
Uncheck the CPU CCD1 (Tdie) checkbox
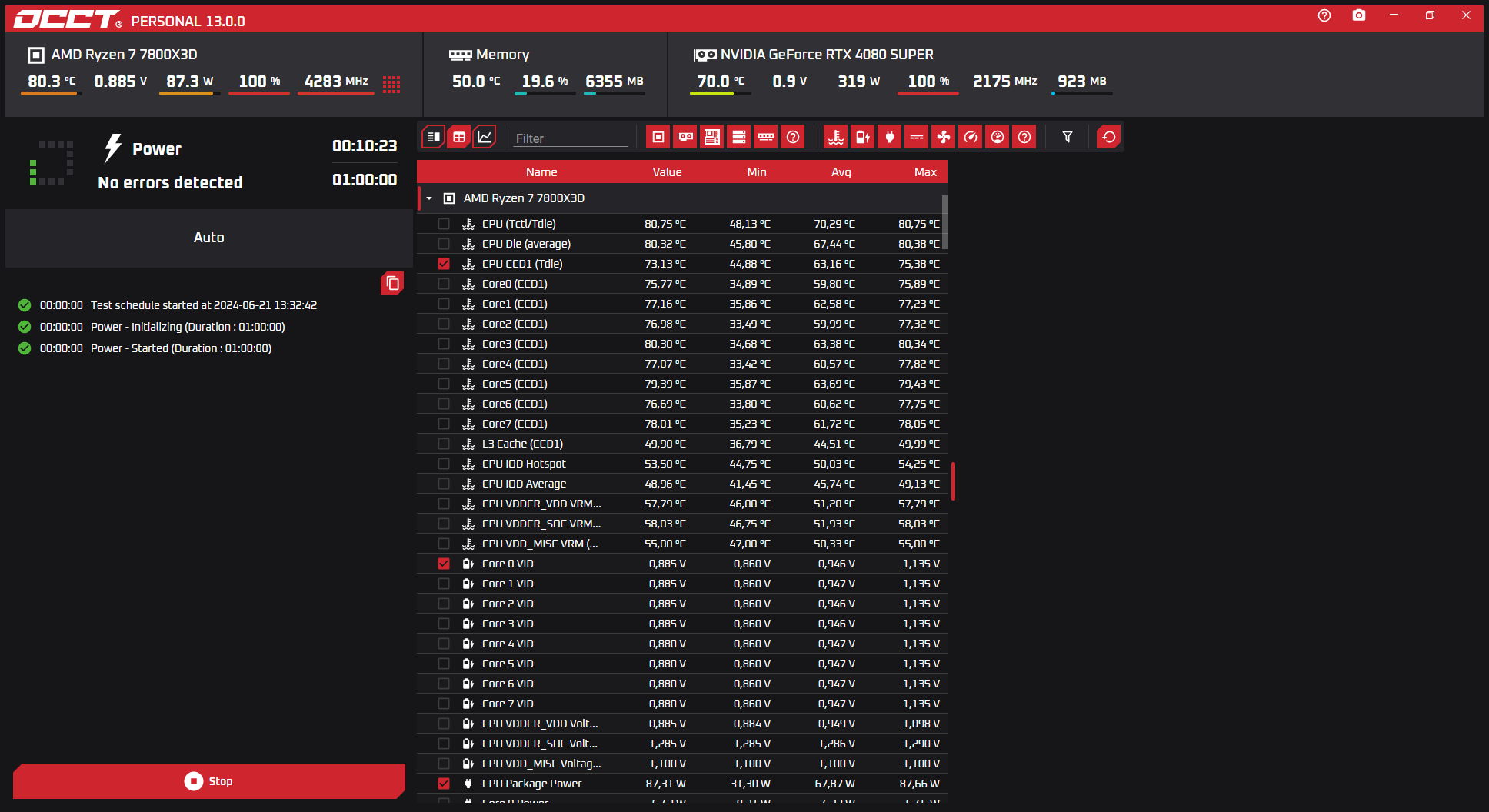pos(444,264)
